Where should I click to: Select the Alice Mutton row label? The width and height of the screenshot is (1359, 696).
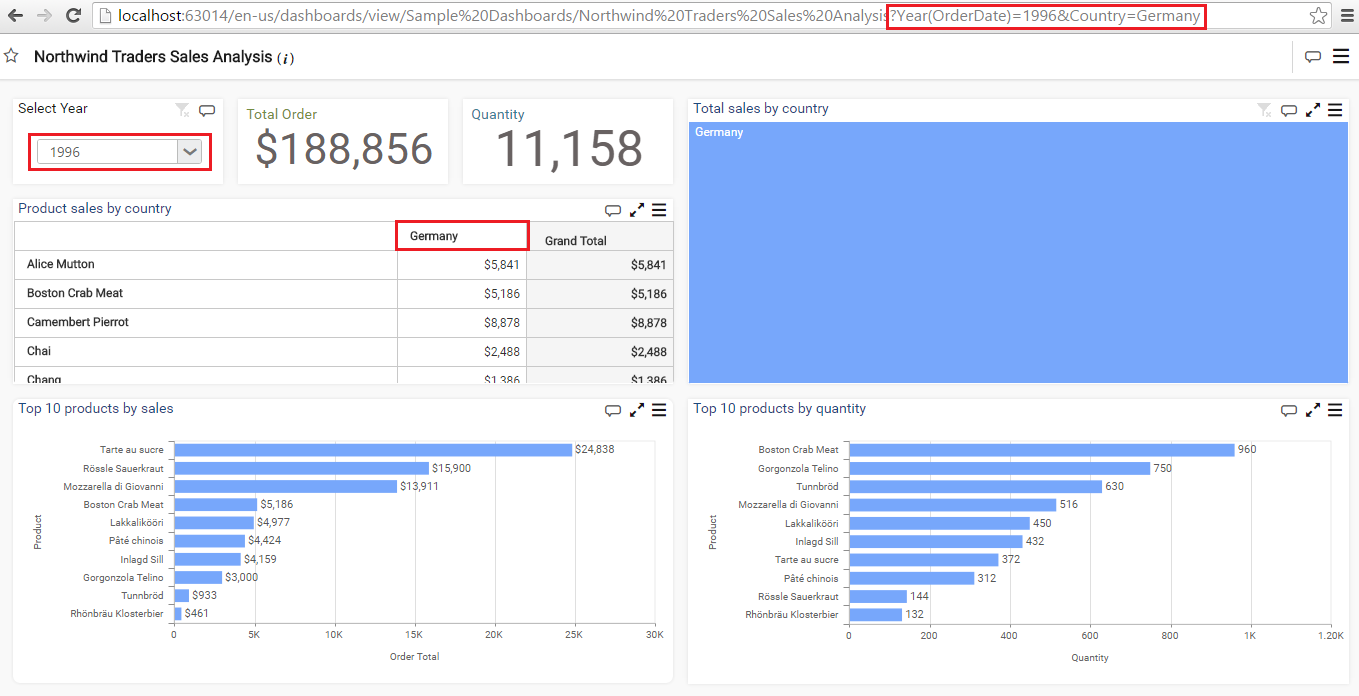pos(61,264)
